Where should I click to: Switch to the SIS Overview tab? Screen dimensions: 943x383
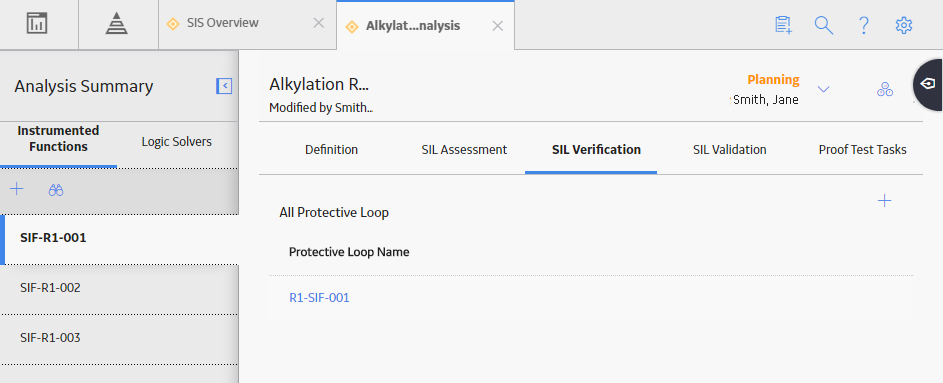point(223,23)
